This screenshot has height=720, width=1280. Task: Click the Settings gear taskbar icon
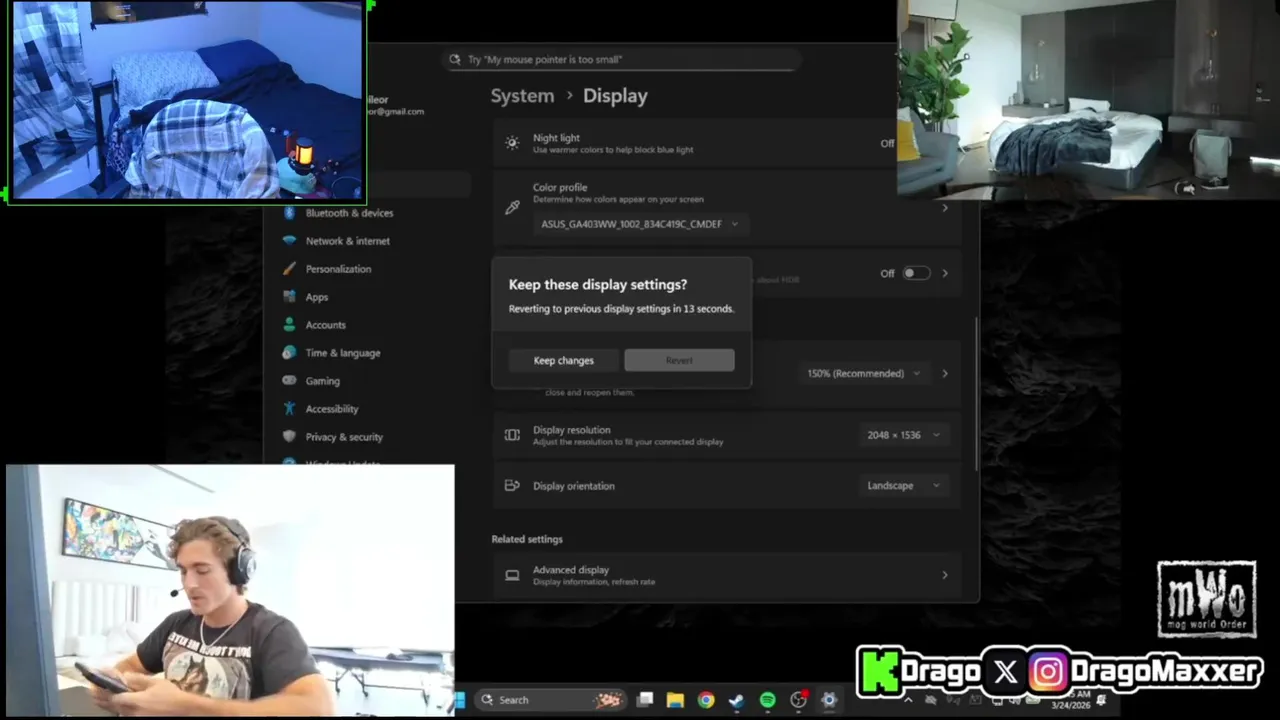tap(829, 700)
